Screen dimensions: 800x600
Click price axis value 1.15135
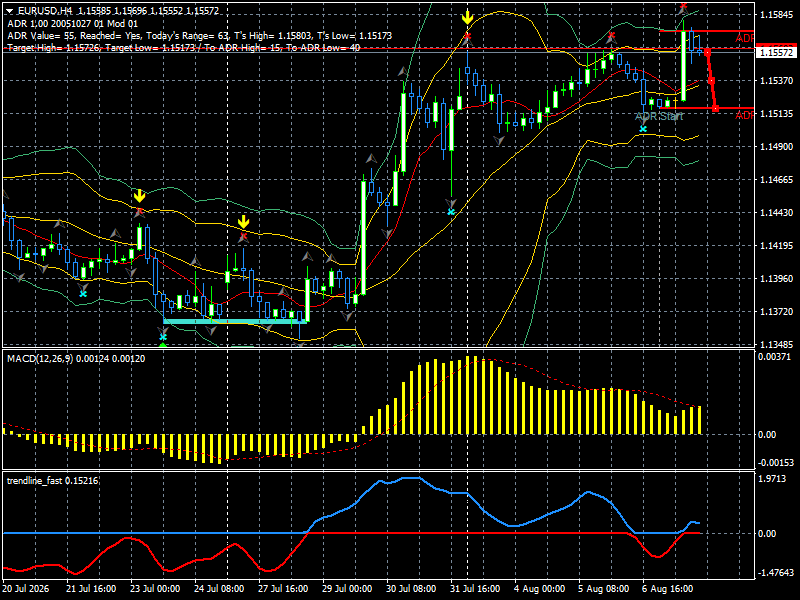(x=777, y=113)
